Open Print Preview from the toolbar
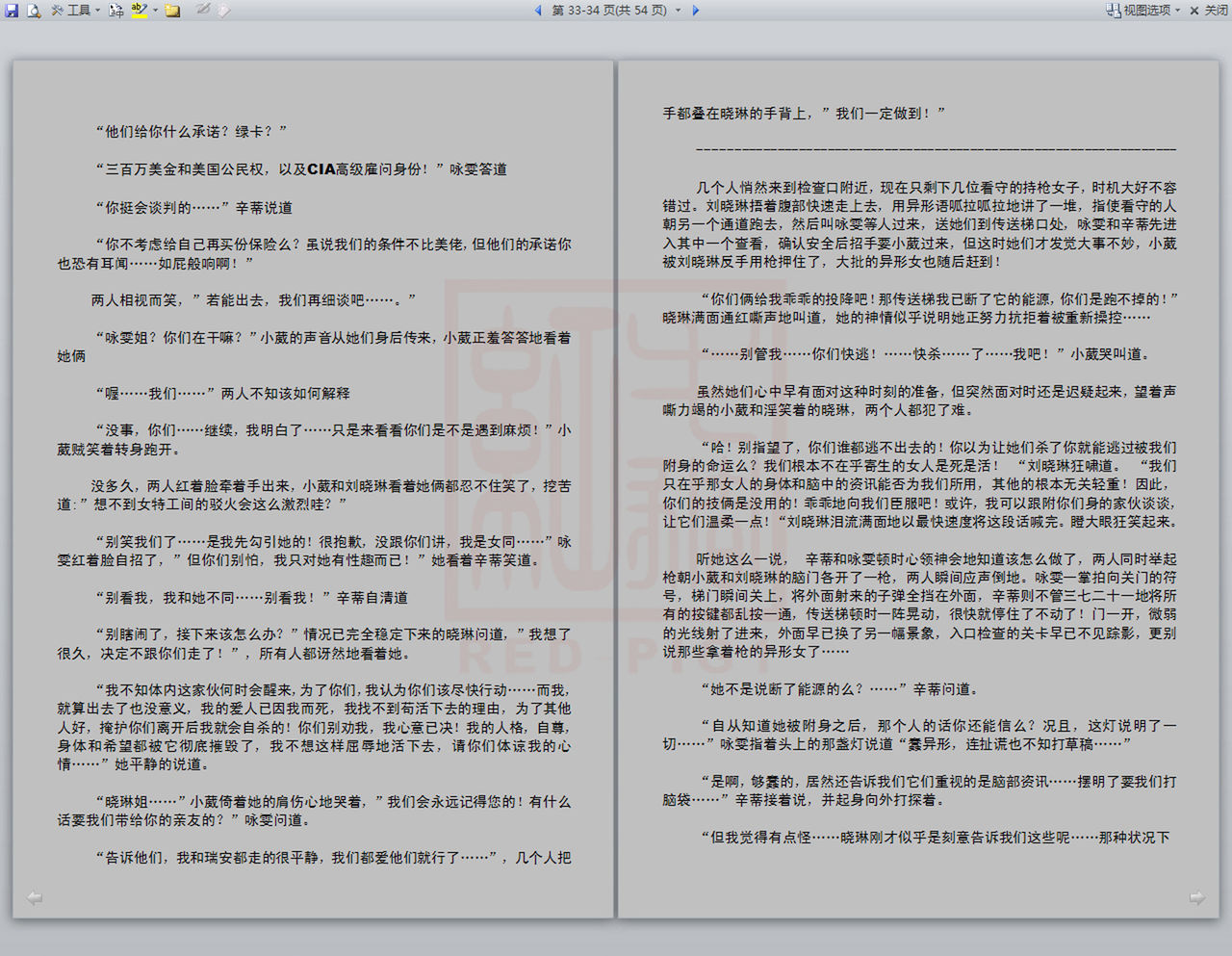The width and height of the screenshot is (1232, 956). click(34, 11)
